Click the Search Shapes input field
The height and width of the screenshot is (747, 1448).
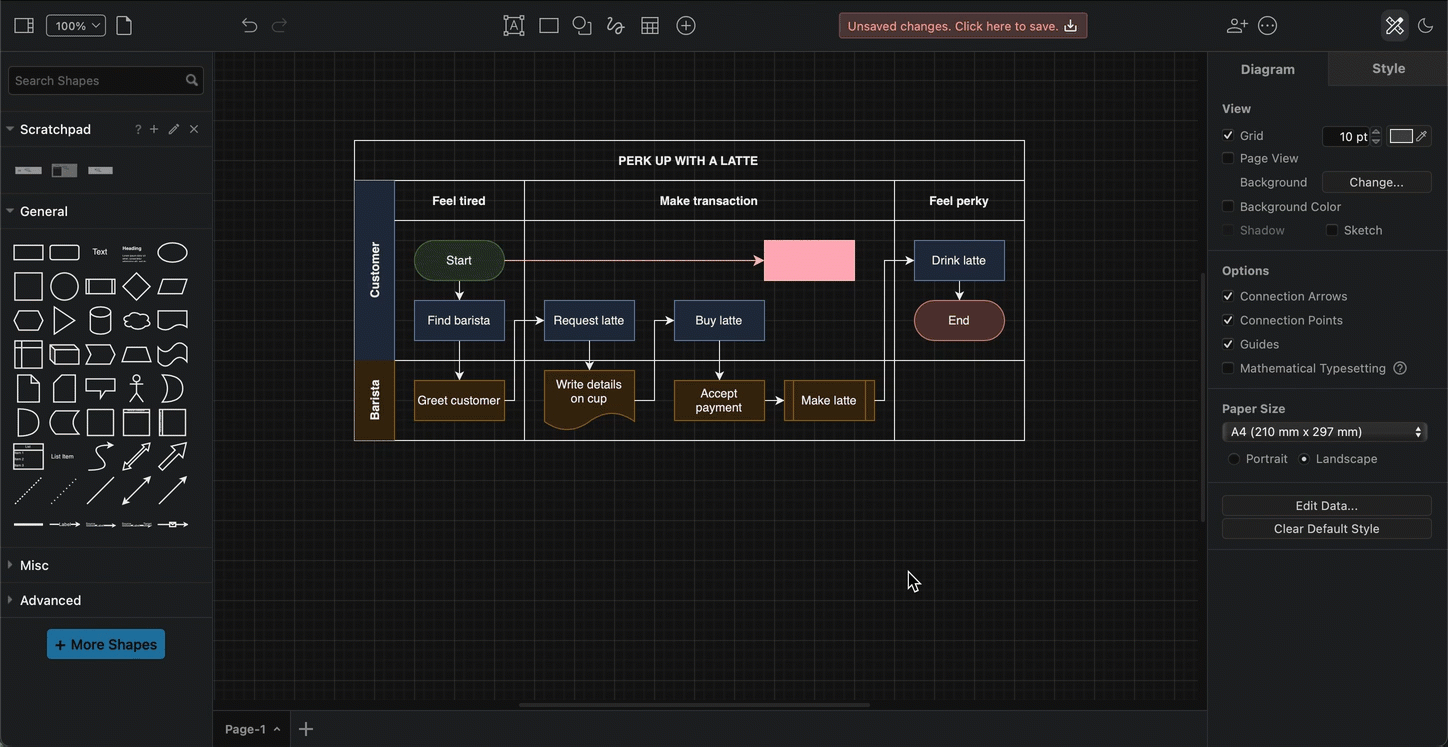[x=98, y=81]
